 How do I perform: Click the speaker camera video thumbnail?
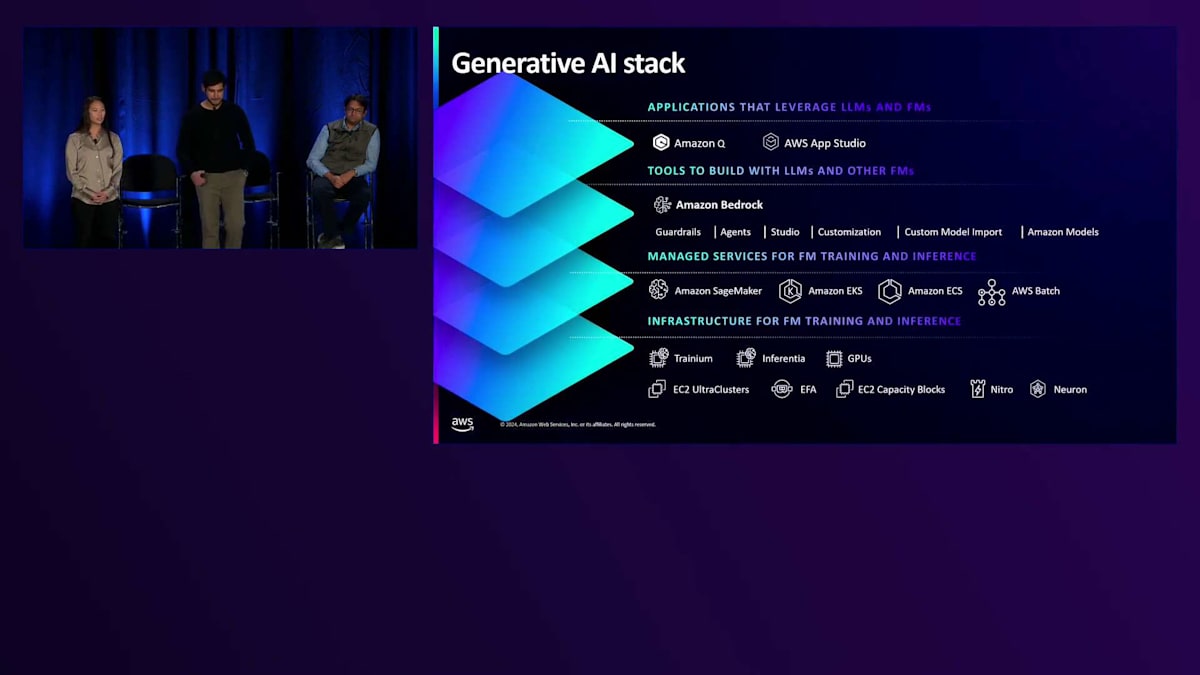[220, 138]
